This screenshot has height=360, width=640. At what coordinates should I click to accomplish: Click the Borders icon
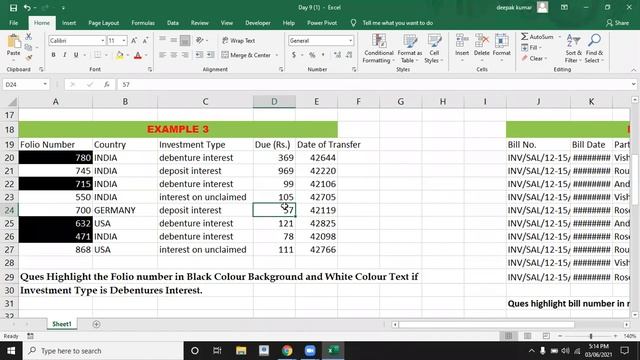coord(98,55)
